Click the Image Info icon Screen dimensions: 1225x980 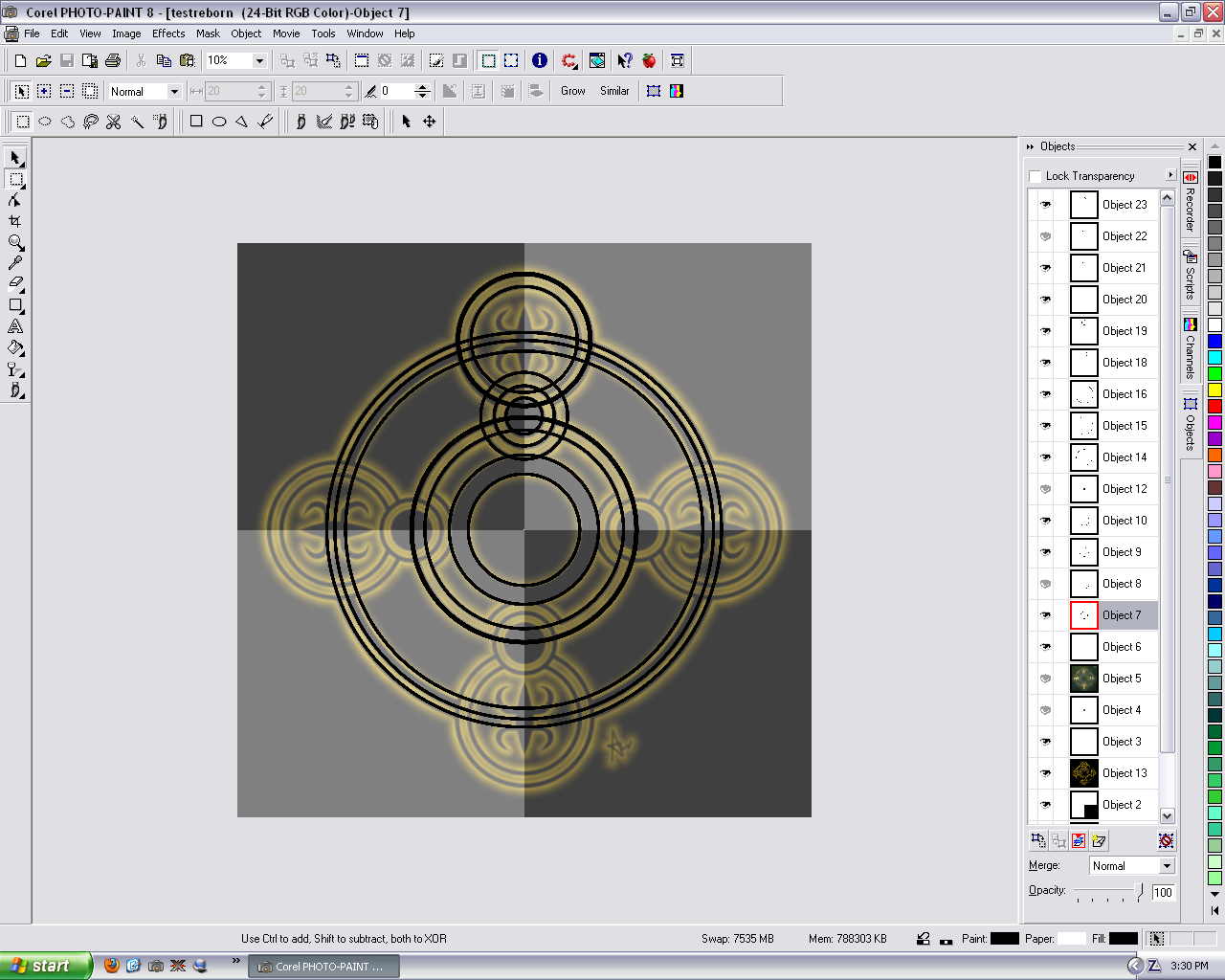click(x=540, y=60)
